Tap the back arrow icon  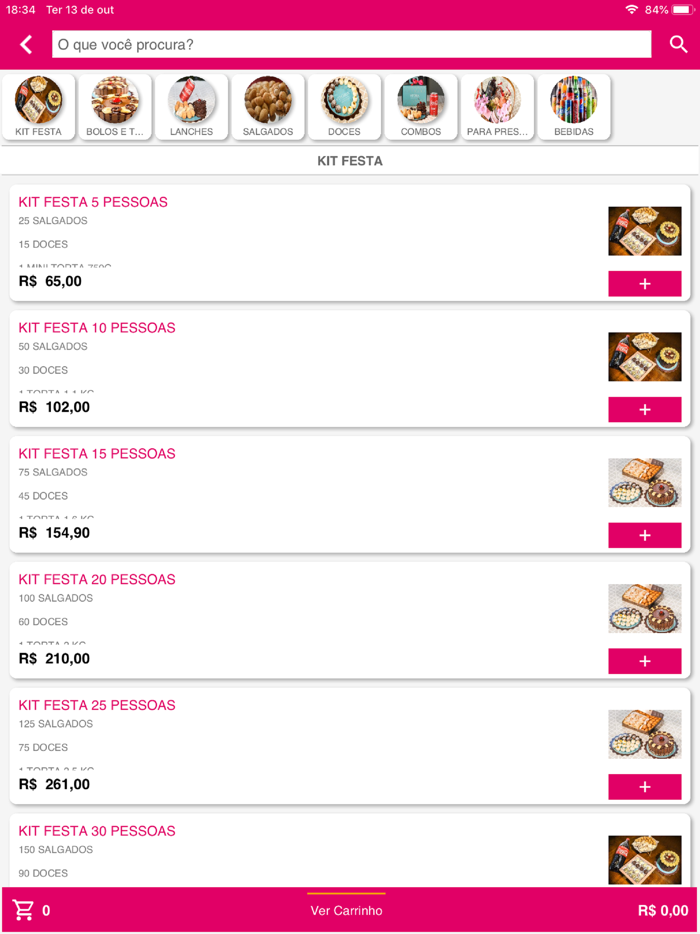[26, 44]
